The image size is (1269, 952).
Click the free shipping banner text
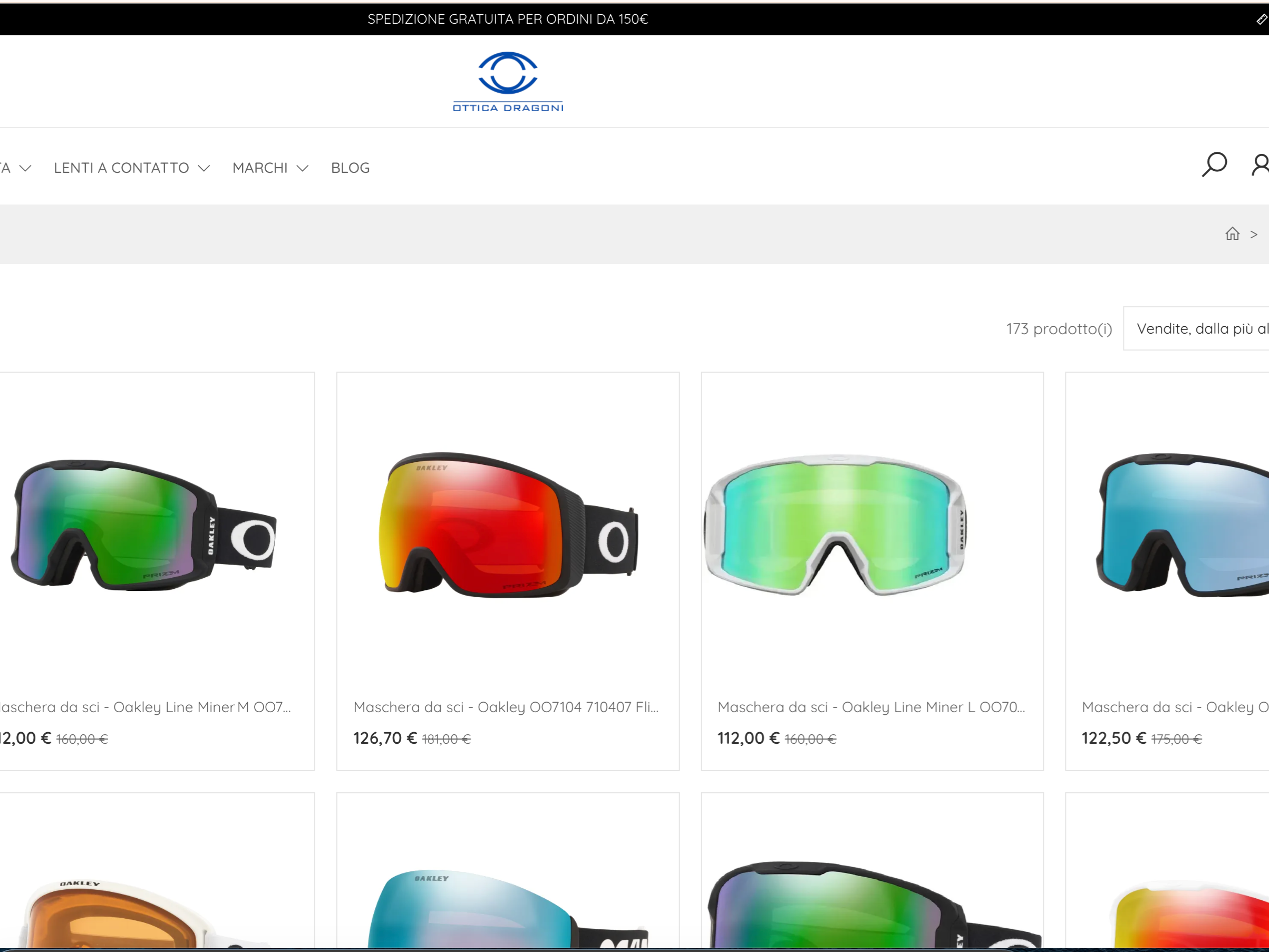point(508,20)
